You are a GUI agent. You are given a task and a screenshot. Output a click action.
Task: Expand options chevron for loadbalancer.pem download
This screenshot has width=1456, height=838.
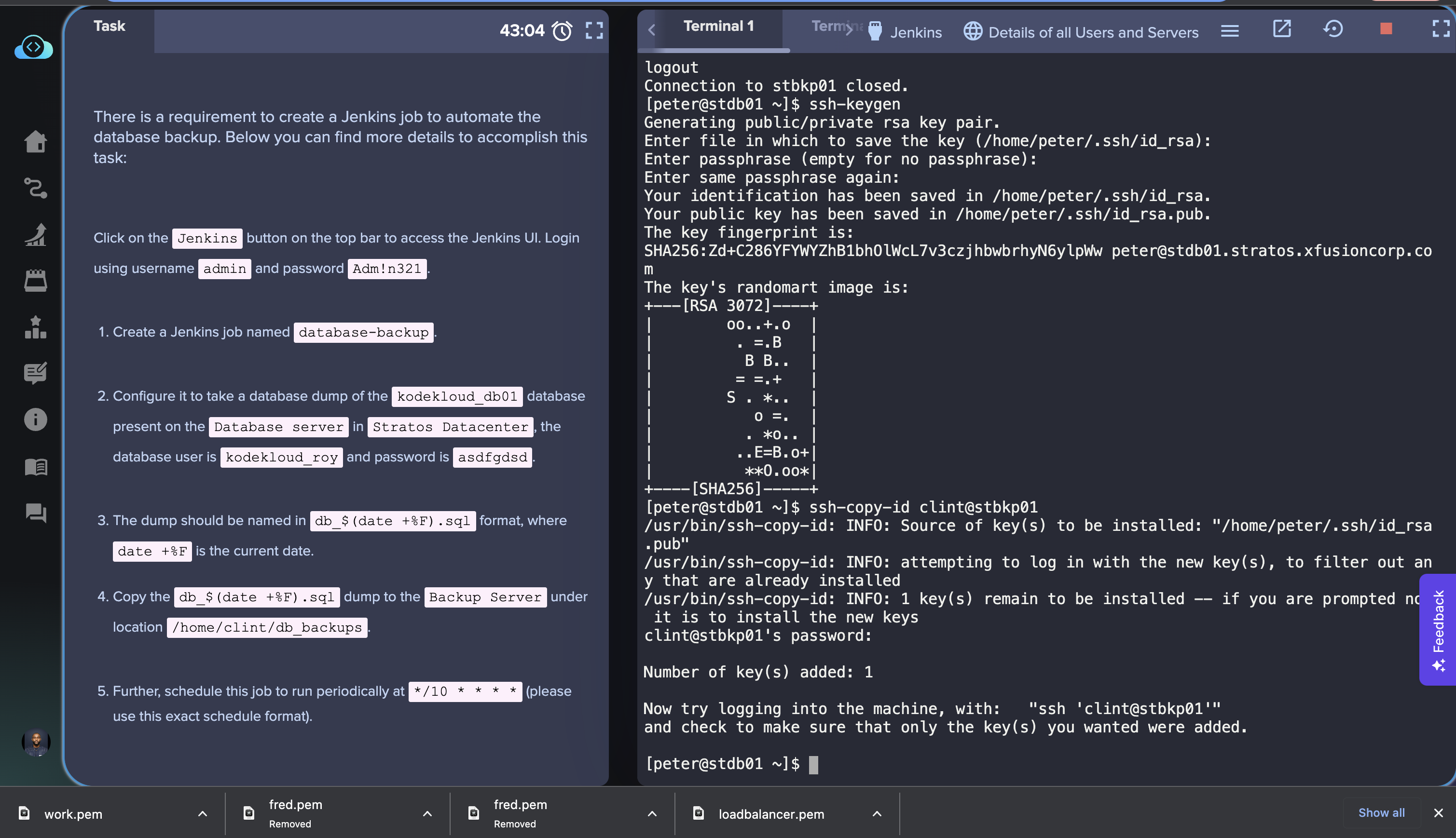coord(877,814)
